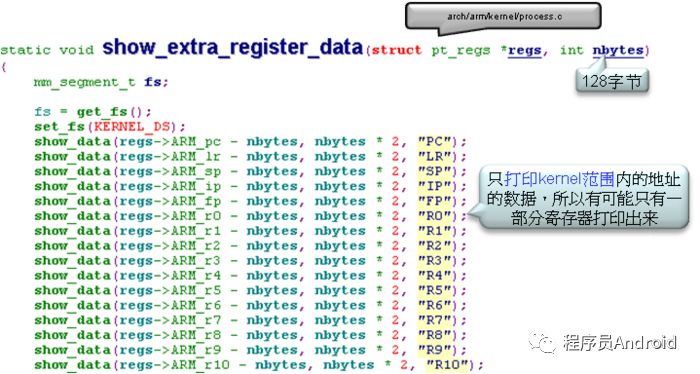700x374 pixels.
Task: Click the show_data line for ARM_r8
Action: pyautogui.click(x=250, y=335)
